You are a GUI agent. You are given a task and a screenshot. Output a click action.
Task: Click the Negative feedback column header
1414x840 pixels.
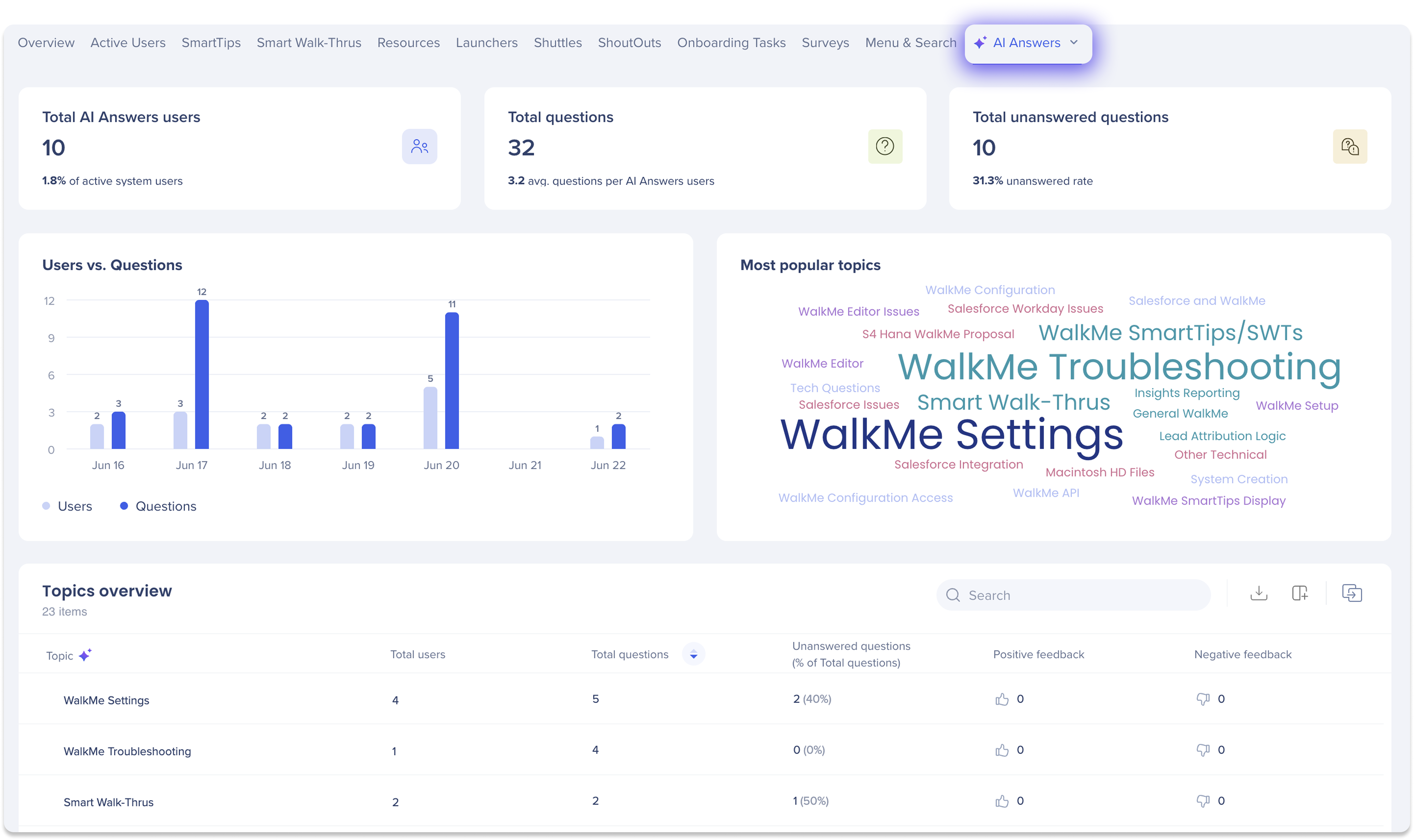click(1242, 654)
